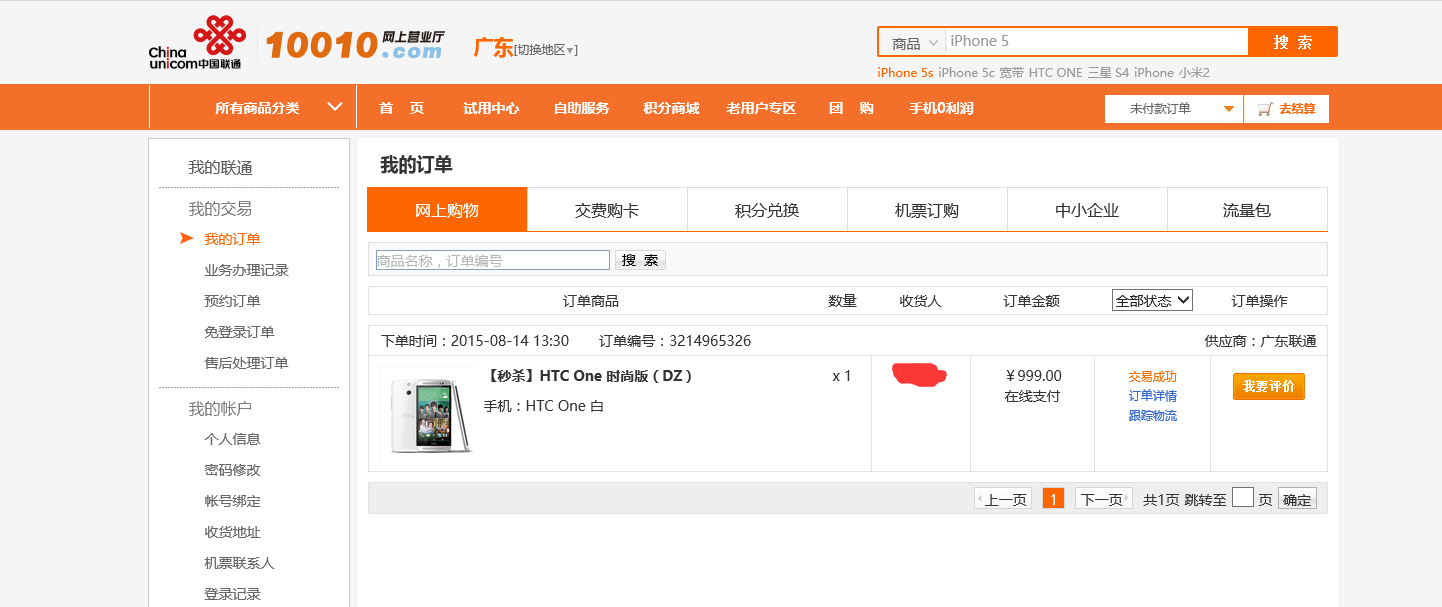The image size is (1442, 607).
Task: Open 售后处理订单 in the sidebar
Action: (246, 363)
